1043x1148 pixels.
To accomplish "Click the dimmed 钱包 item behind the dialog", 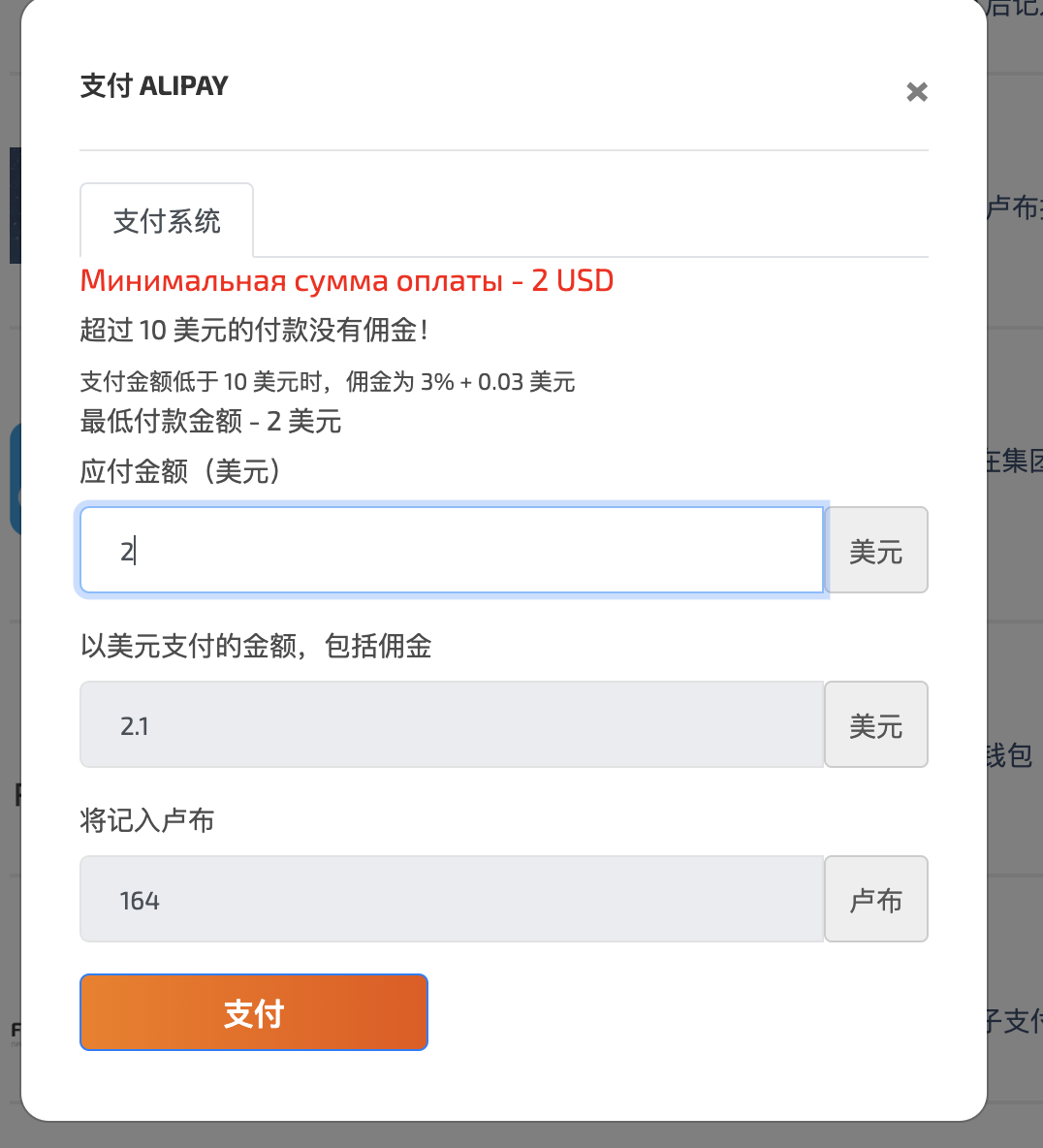I will tap(1009, 755).
